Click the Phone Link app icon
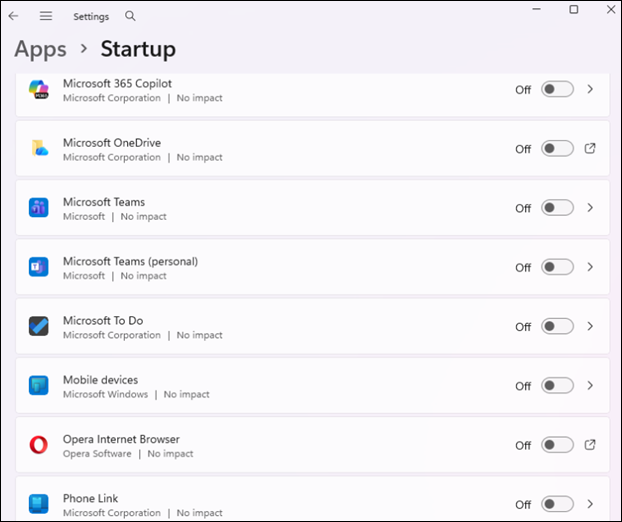 (x=38, y=504)
